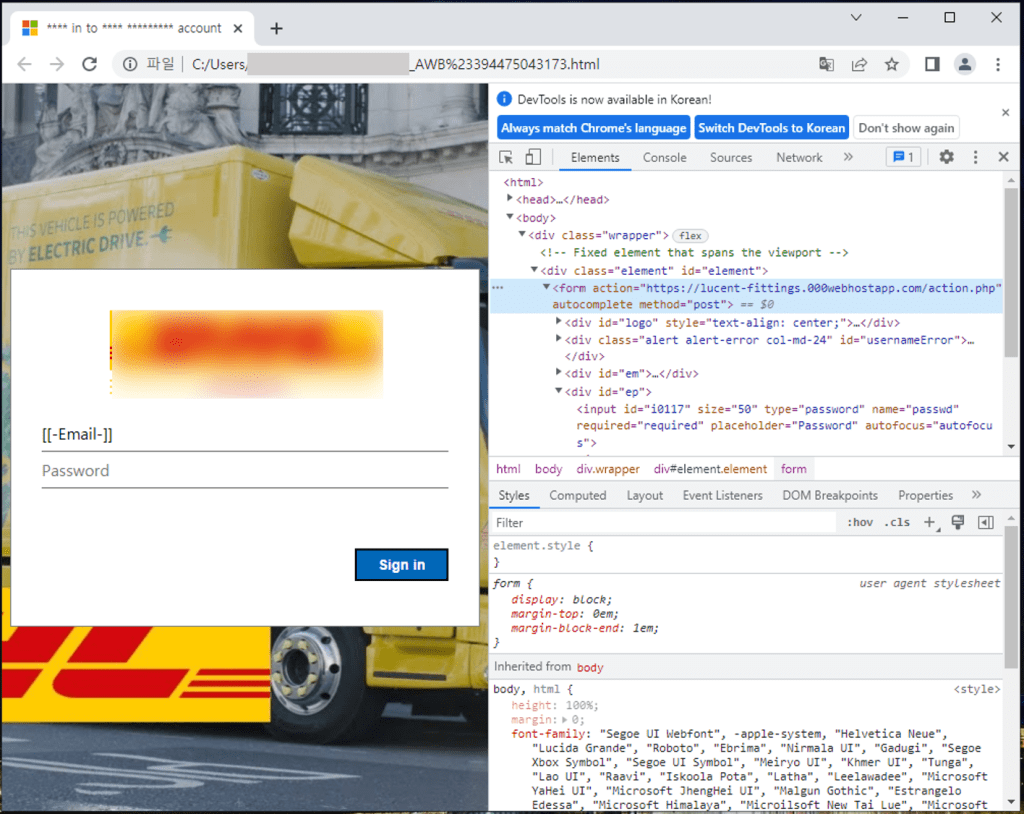Open the Chrome side panel icon
Screen dimensions: 1024x814
(x=931, y=64)
